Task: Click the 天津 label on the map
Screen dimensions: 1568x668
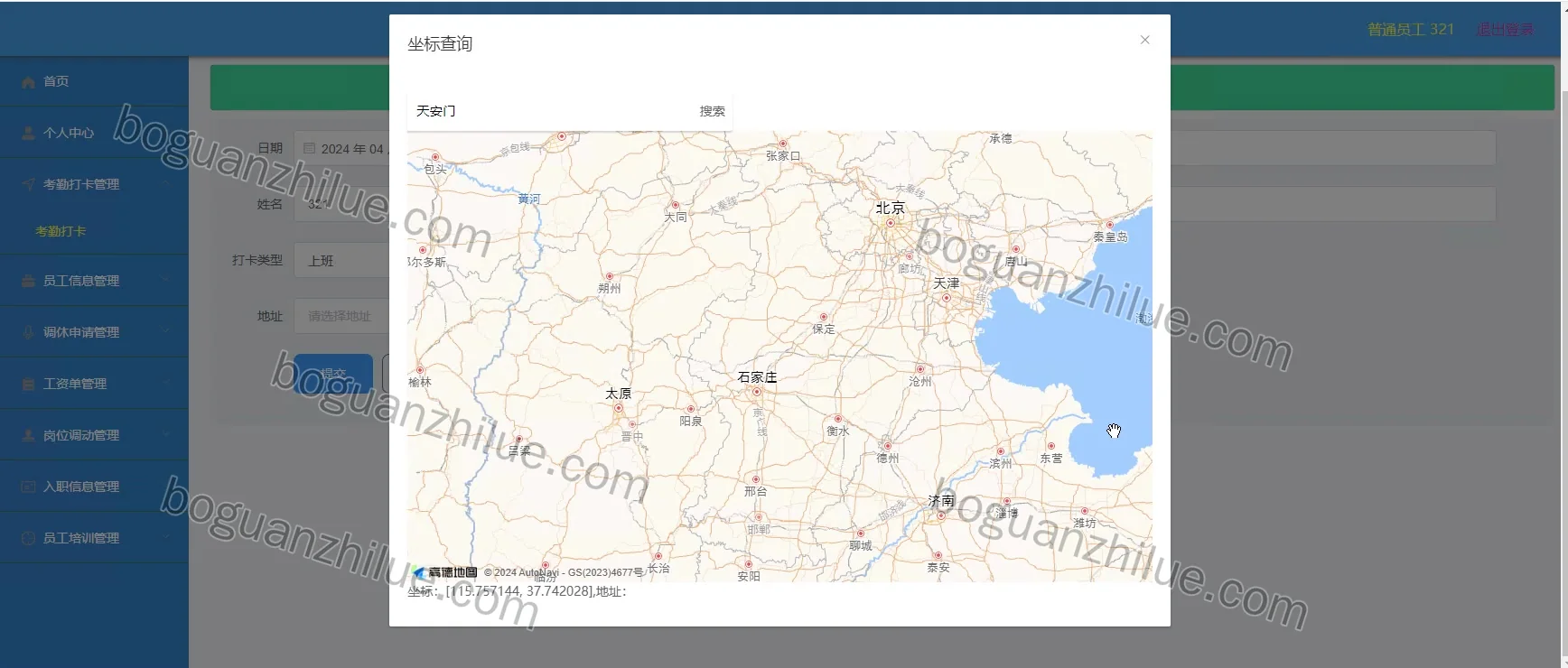Action: click(947, 283)
